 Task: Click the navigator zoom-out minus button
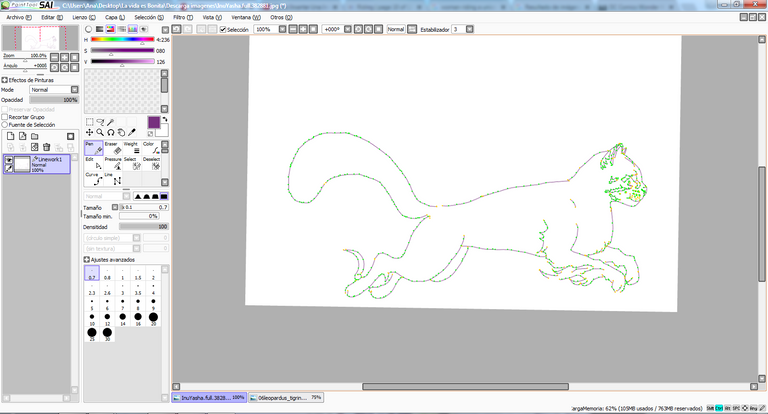(54, 57)
